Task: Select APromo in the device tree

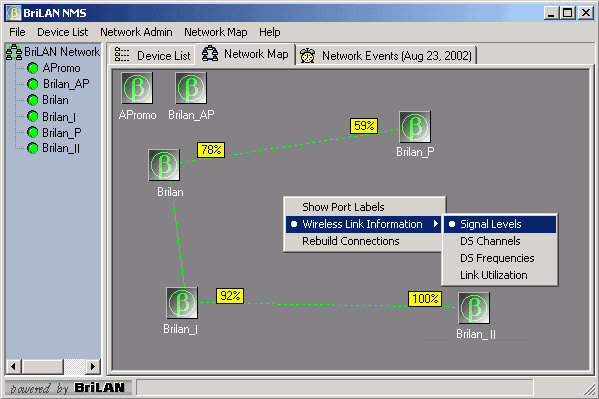Action: [x=61, y=68]
